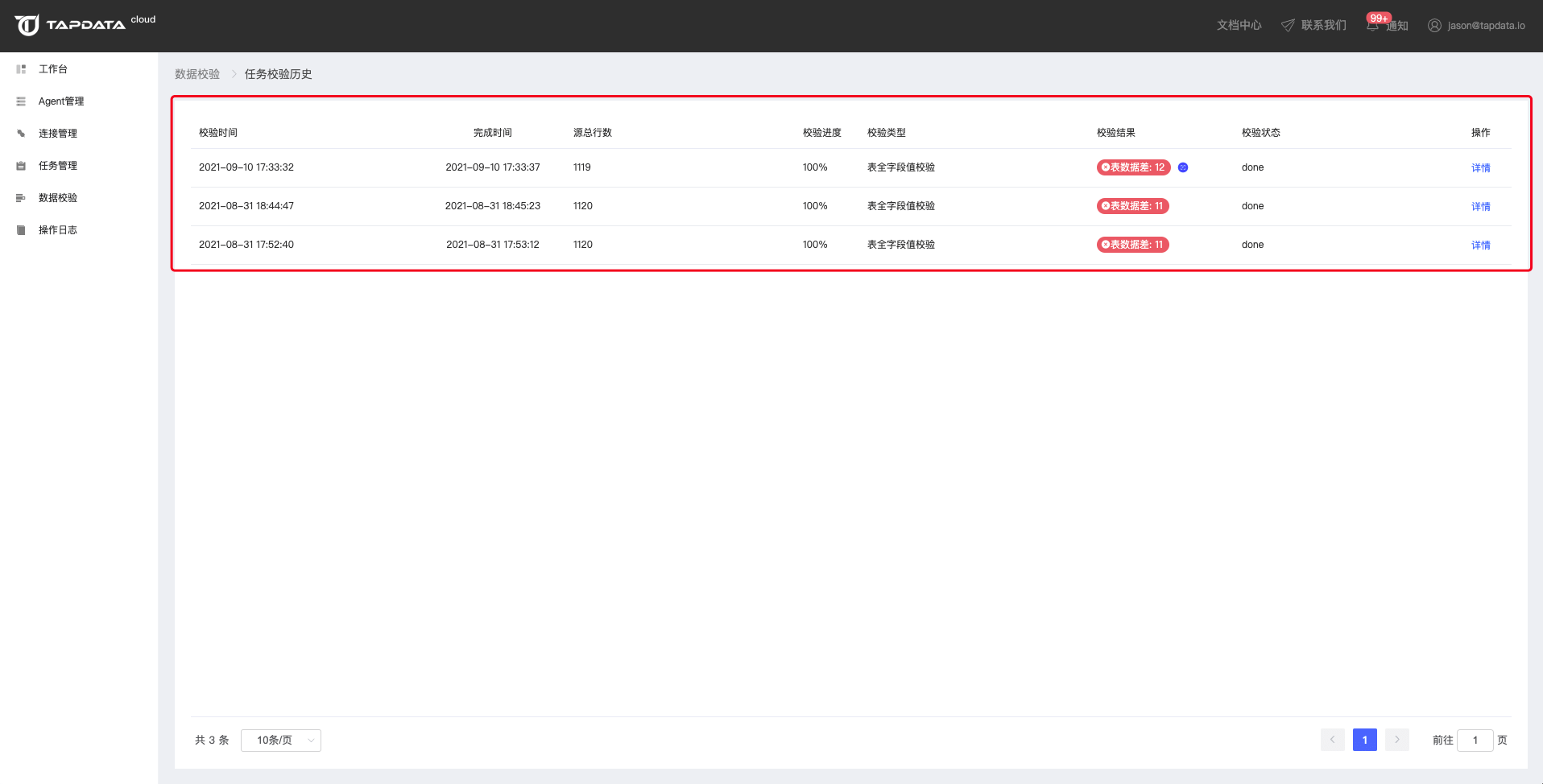Click the Tapdata cloud logo
Viewport: 1543px width, 784px height.
coord(71,25)
